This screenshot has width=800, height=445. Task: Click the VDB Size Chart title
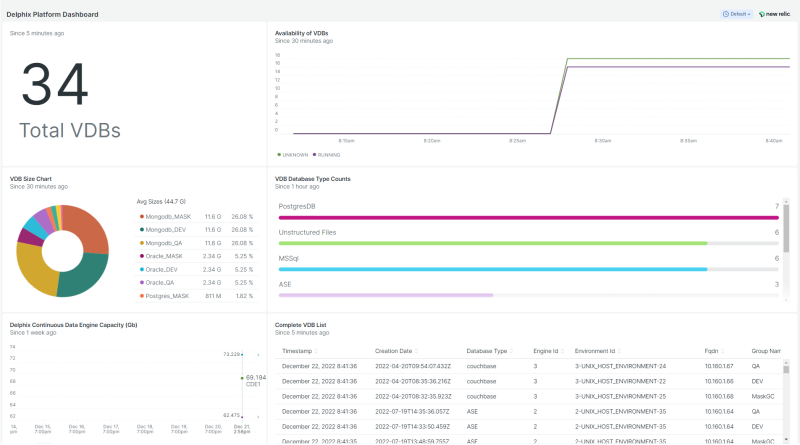[x=31, y=179]
